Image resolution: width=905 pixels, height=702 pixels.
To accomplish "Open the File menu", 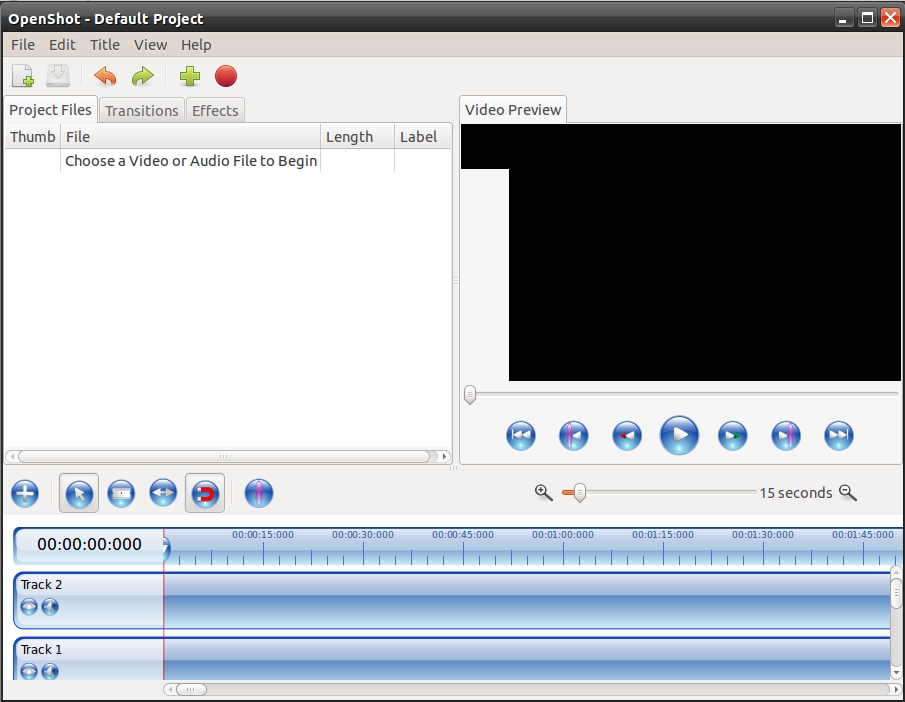I will (x=23, y=44).
